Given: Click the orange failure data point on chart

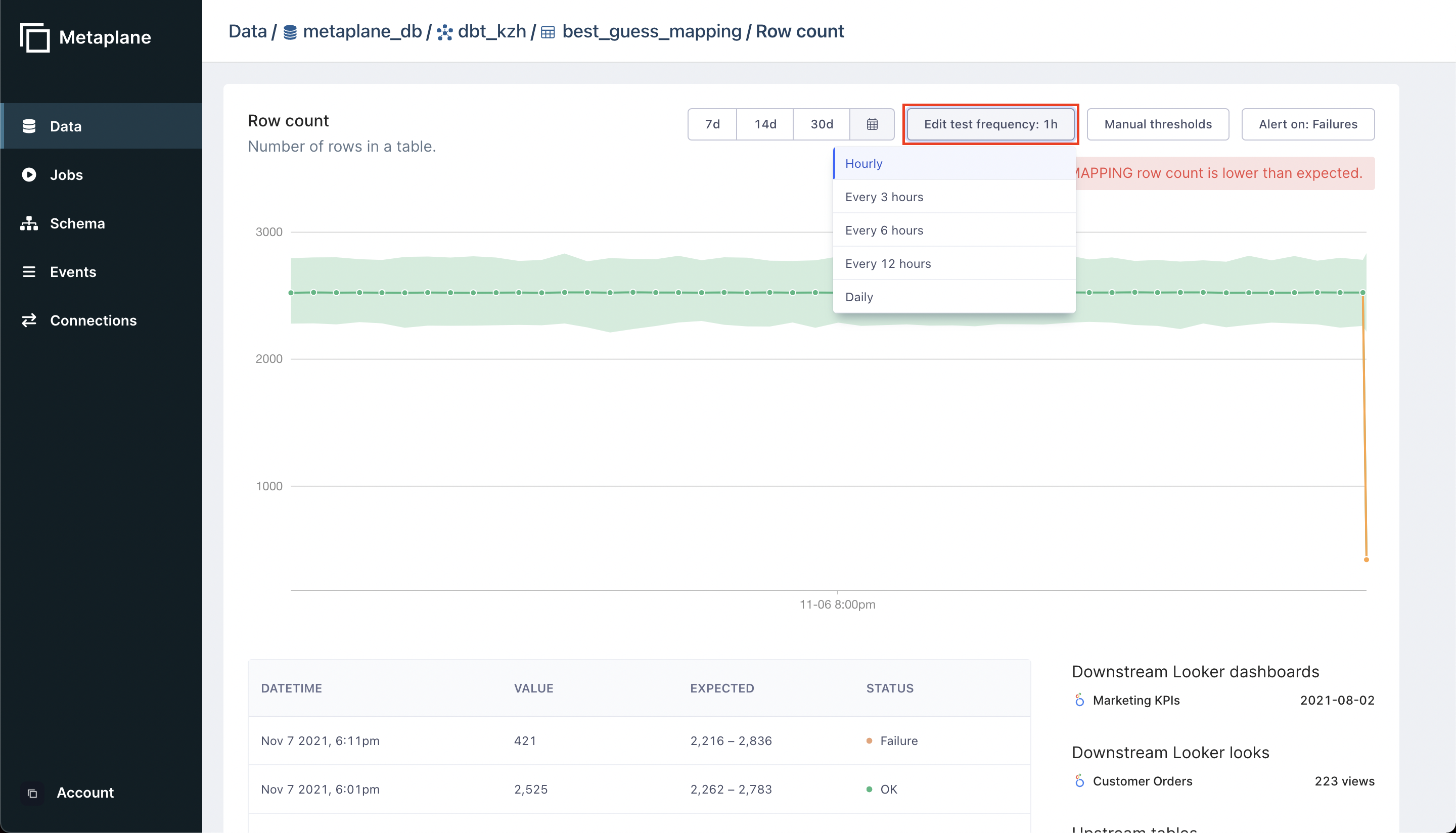Looking at the screenshot, I should pos(1366,560).
